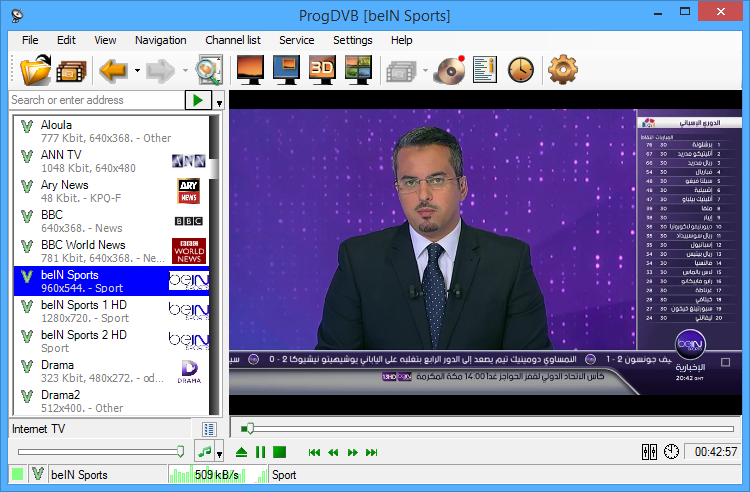Skip to previous with double-bar rewind
The image size is (750, 492).
point(314,452)
